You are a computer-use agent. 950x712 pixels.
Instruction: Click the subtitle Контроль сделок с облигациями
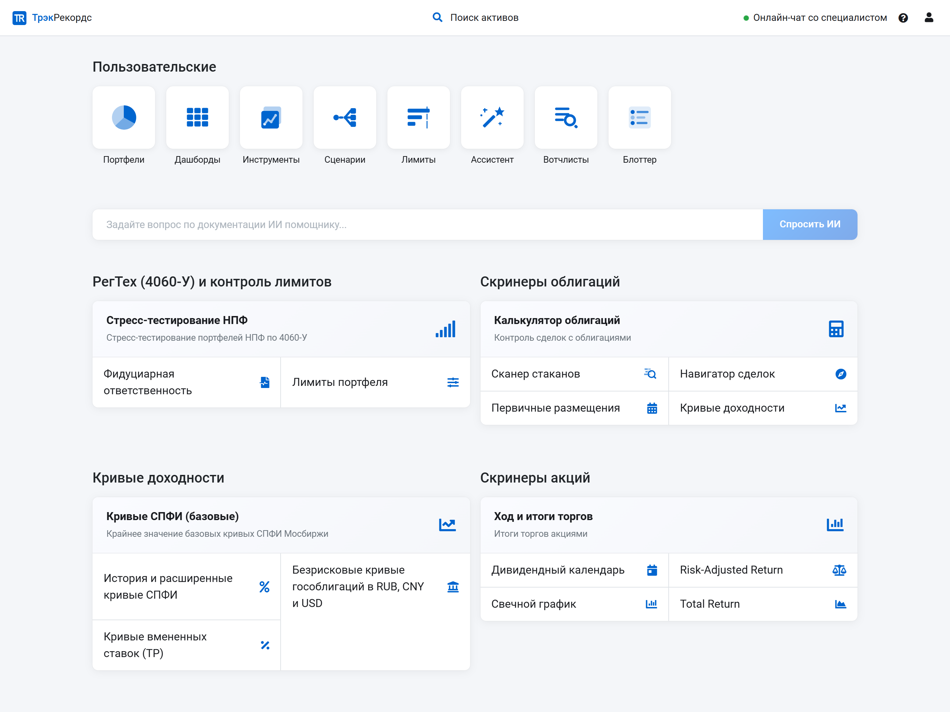tap(562, 338)
